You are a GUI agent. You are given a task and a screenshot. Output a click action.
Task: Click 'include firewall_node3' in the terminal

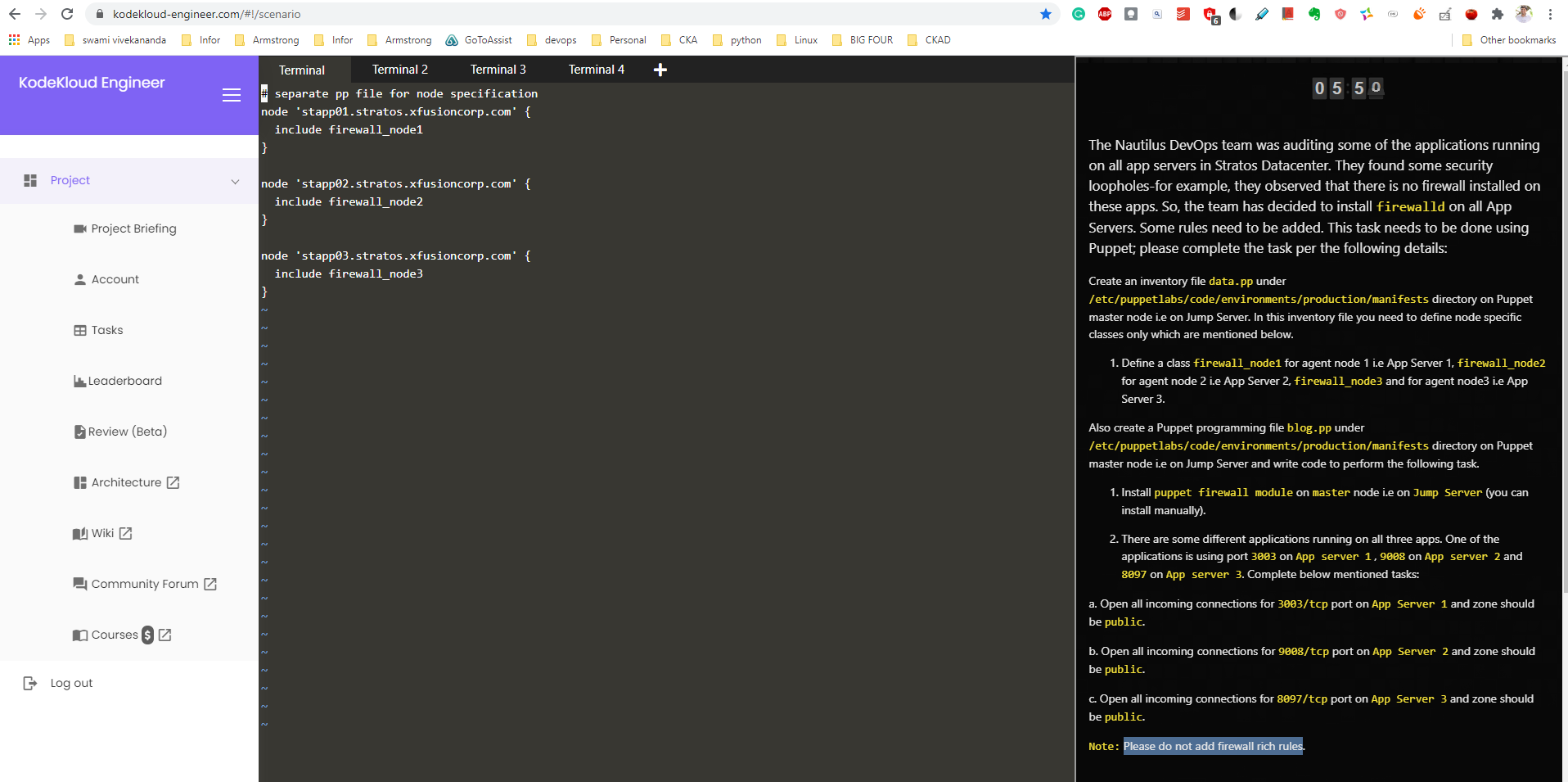click(349, 273)
